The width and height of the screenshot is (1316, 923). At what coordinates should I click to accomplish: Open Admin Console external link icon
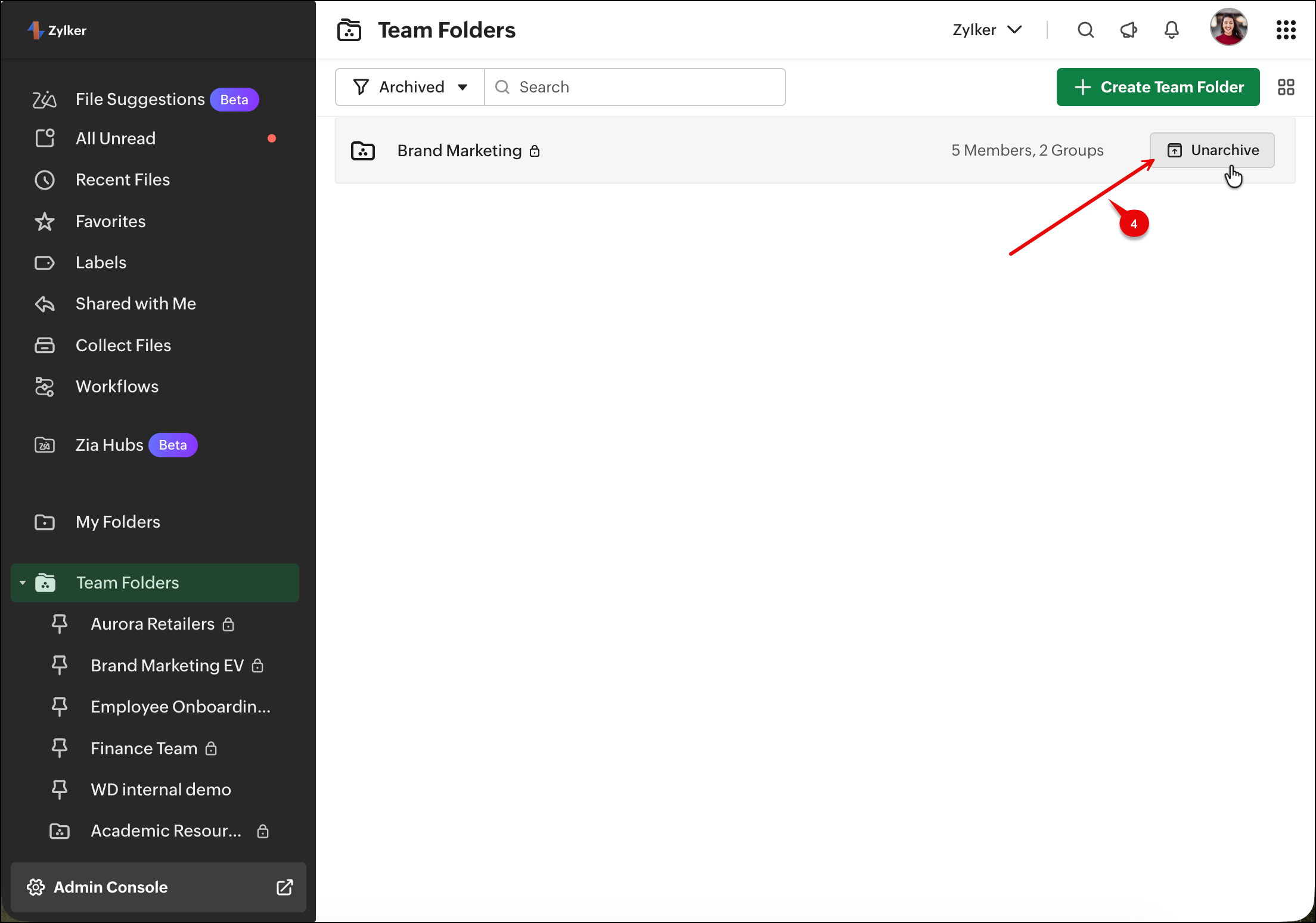click(284, 887)
